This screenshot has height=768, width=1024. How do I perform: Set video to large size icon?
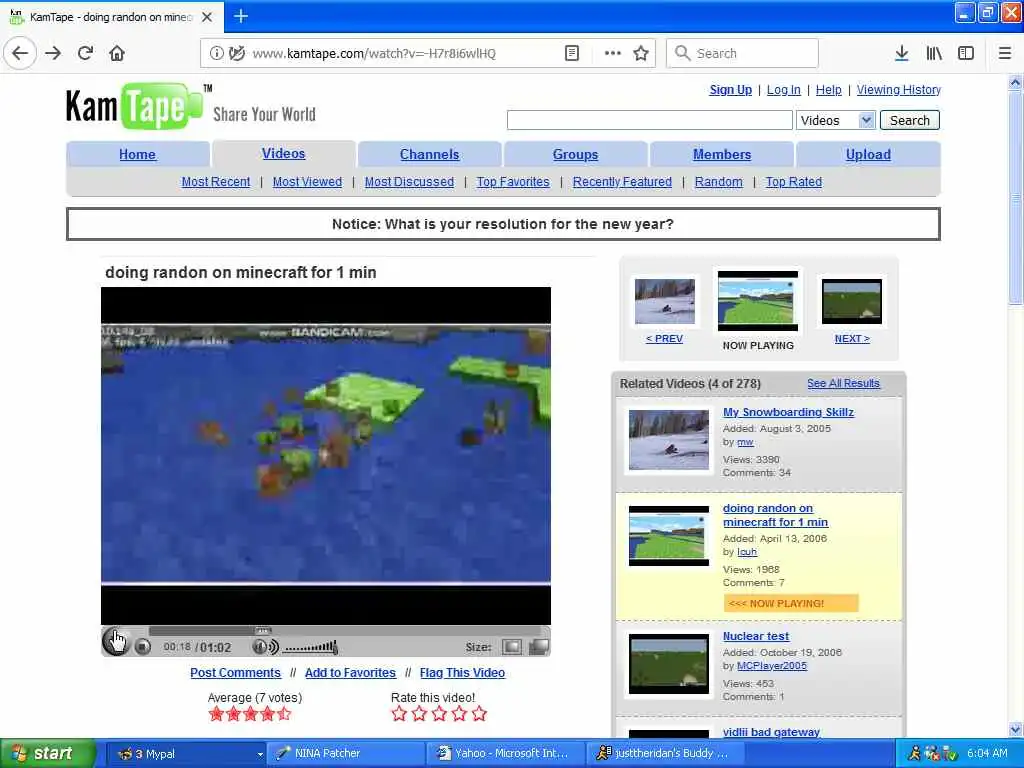tap(539, 647)
